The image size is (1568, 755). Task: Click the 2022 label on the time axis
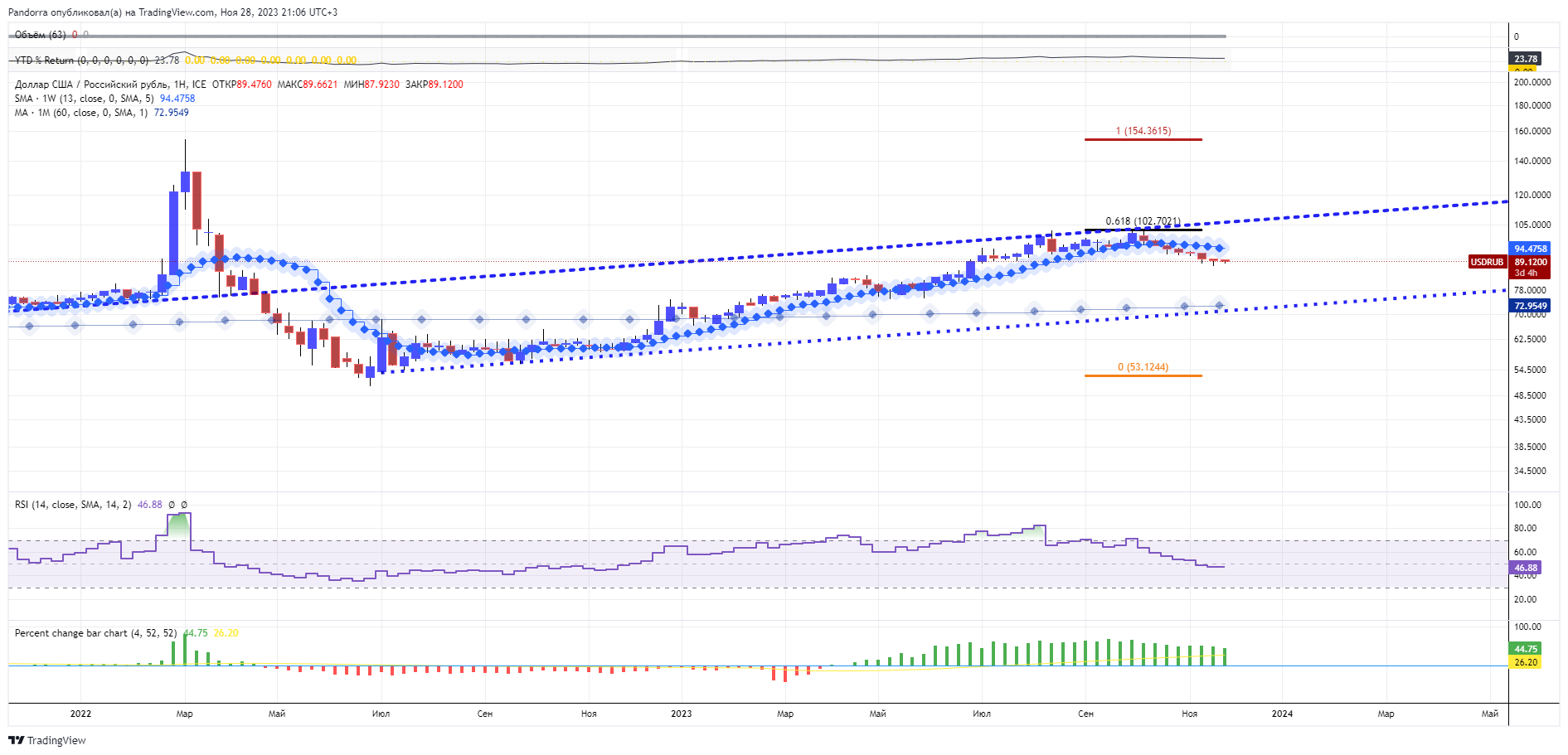click(x=80, y=714)
